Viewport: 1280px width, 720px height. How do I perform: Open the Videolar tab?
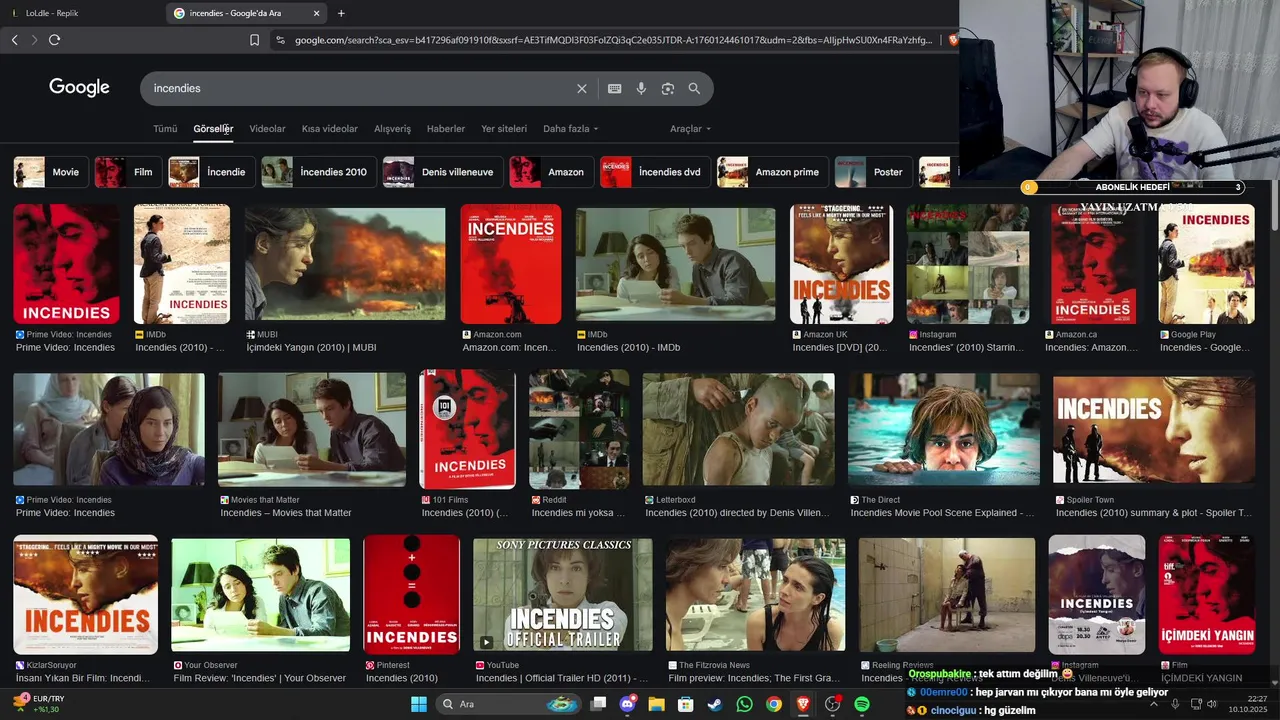click(x=267, y=129)
